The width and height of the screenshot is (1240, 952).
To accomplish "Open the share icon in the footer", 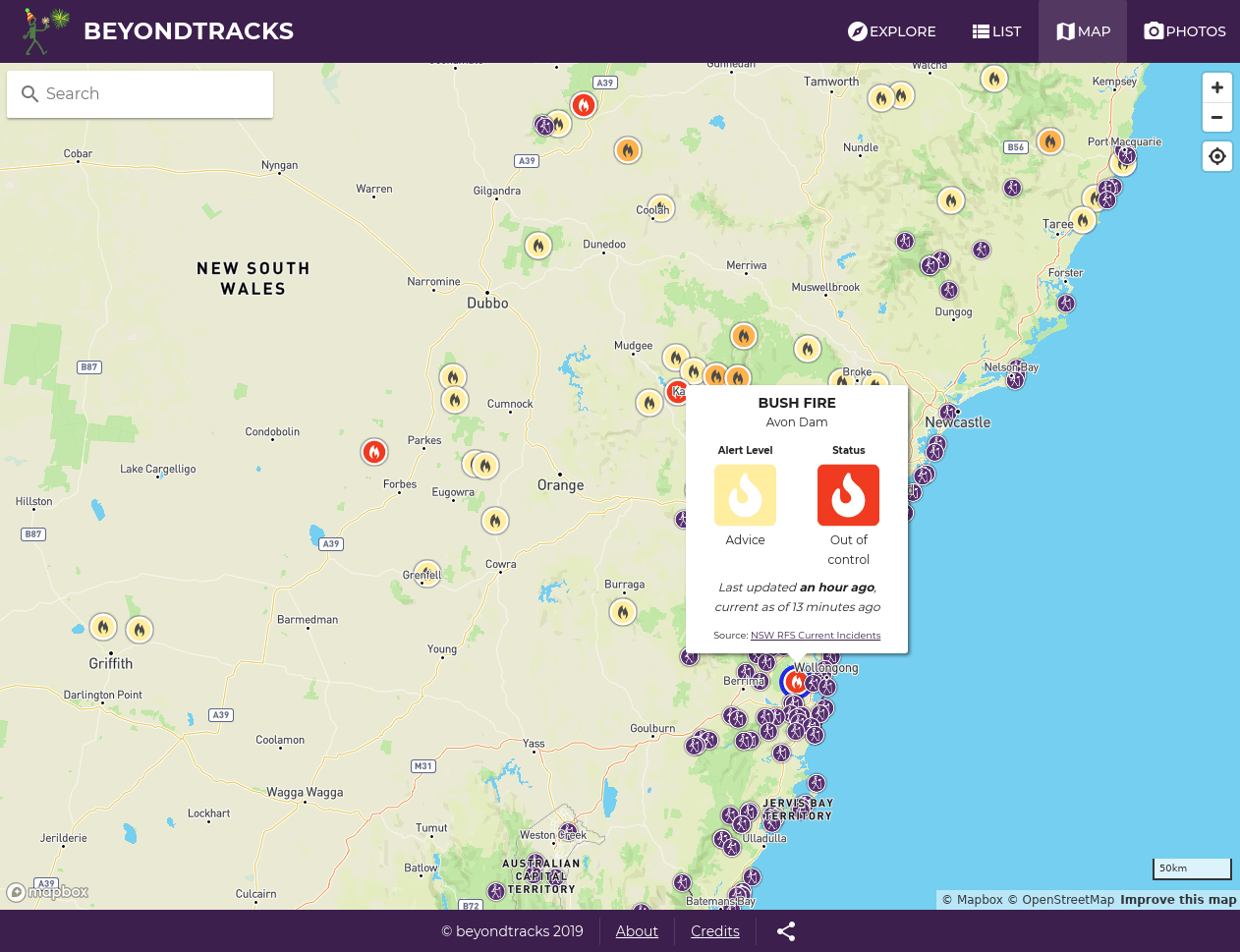I will pos(785,931).
